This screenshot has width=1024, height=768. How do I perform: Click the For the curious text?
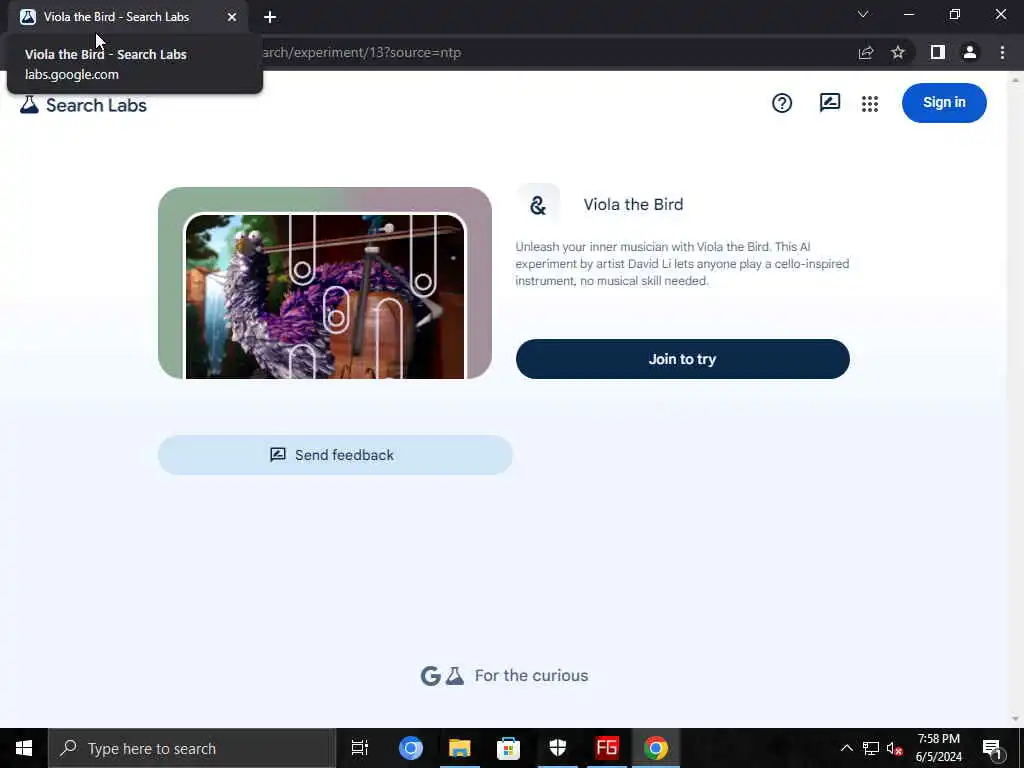click(531, 676)
